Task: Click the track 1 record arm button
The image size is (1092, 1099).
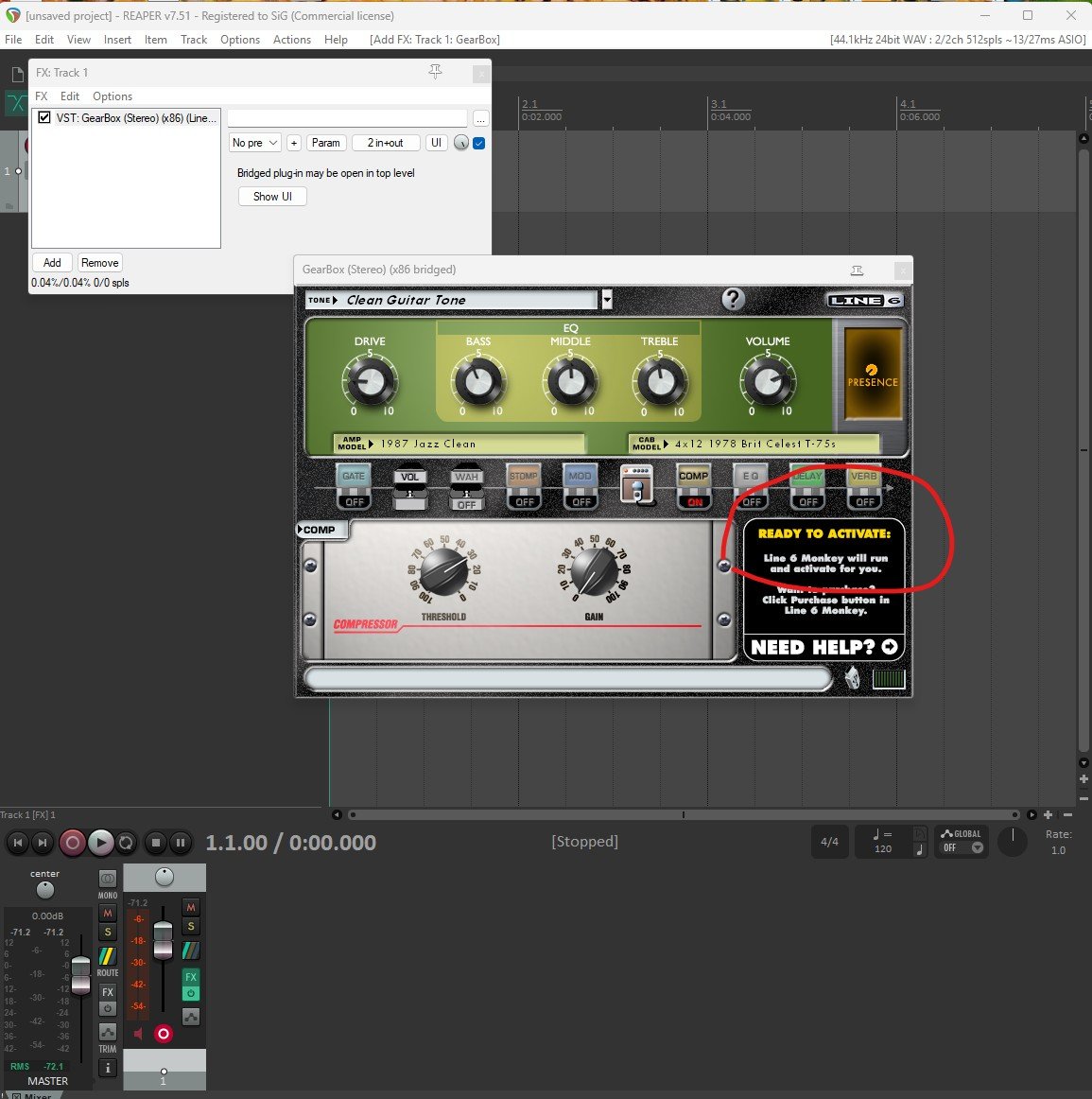Action: coord(164,1034)
